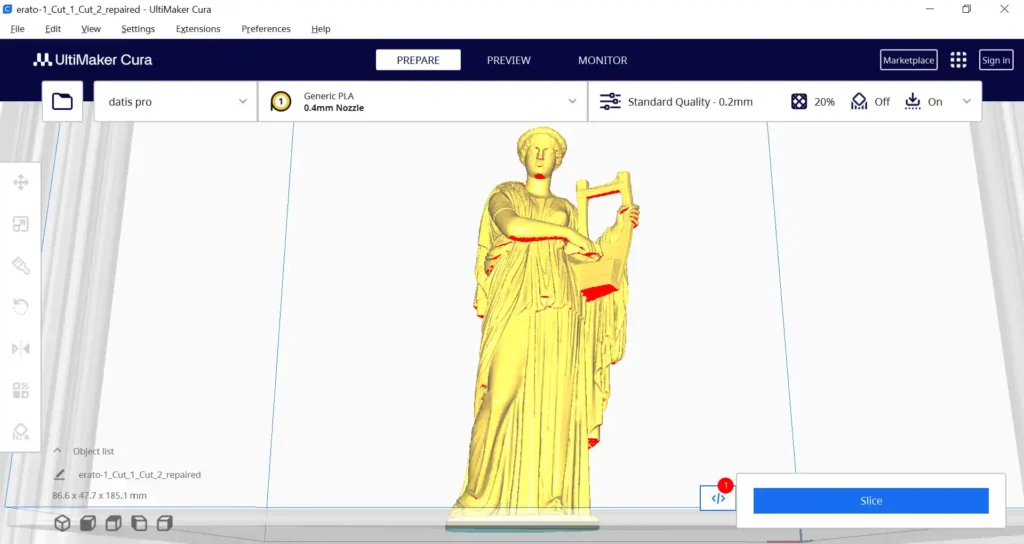The image size is (1024, 544).
Task: Switch to top view cube icon
Action: coord(113,523)
